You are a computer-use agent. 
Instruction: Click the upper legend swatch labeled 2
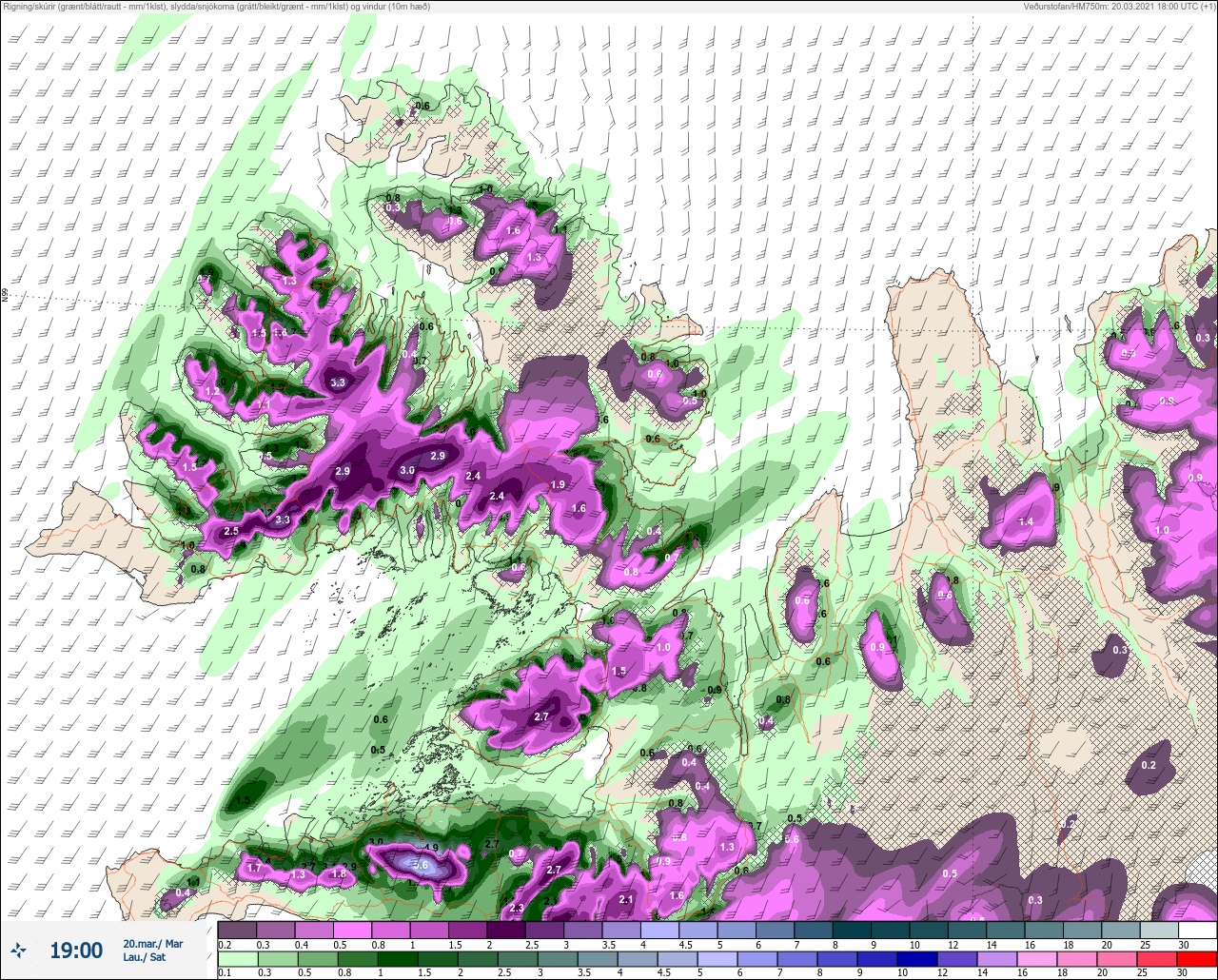tap(505, 930)
